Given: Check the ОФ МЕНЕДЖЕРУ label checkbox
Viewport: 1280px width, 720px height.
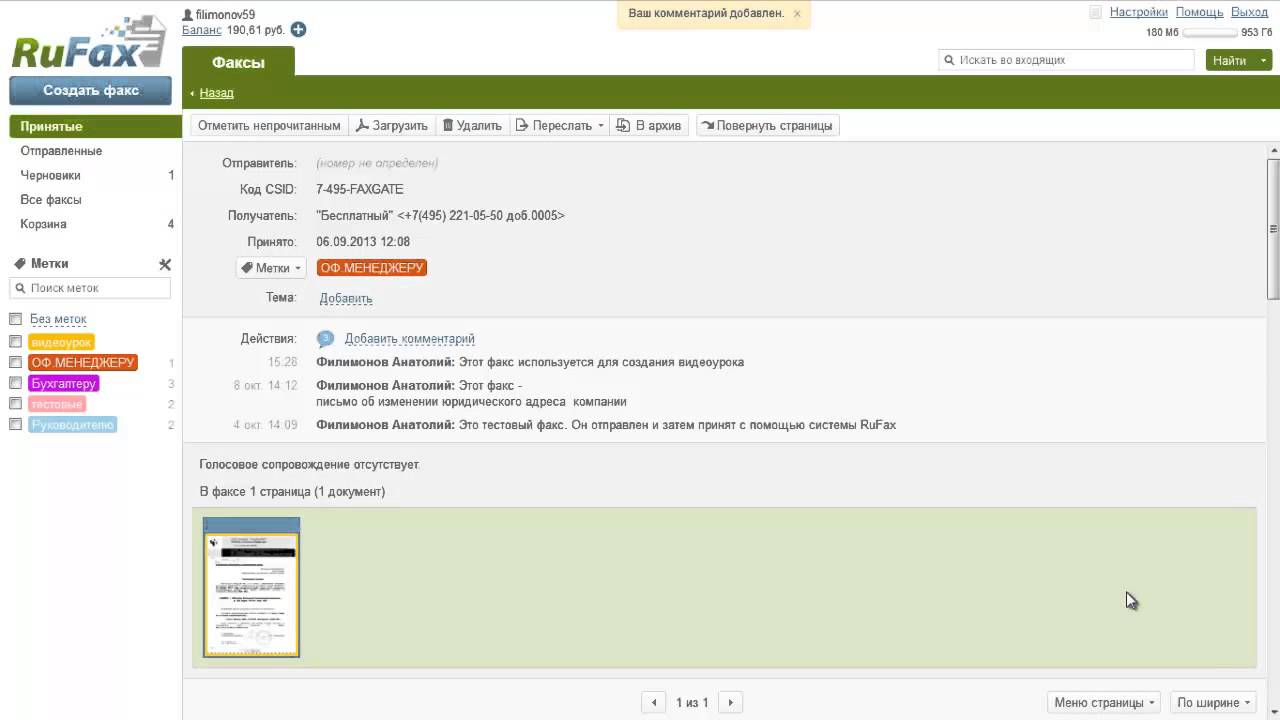Looking at the screenshot, I should click(15, 362).
